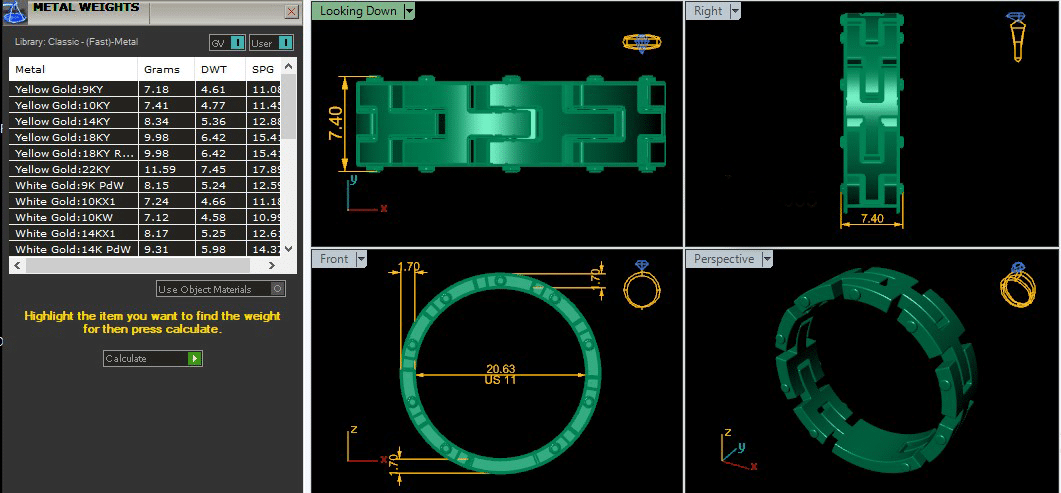Click the ring front-view icon in Front viewport
This screenshot has height=493, width=1061.
[641, 283]
